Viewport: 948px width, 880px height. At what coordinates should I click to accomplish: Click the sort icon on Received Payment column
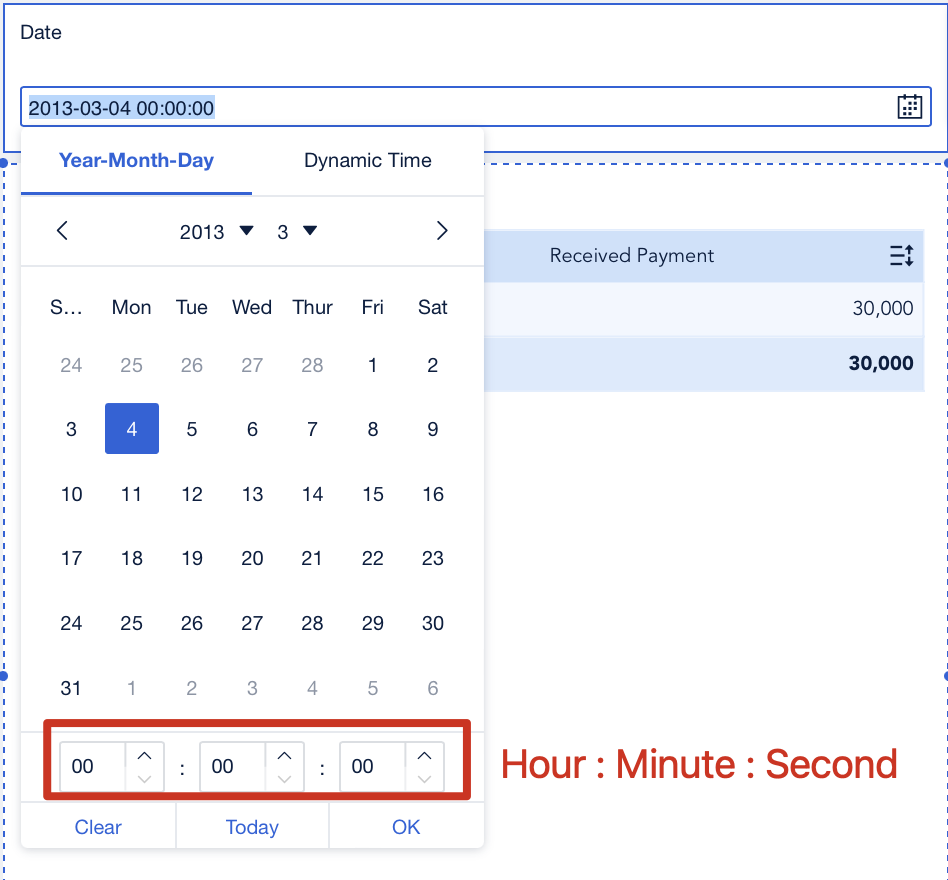pyautogui.click(x=901, y=255)
